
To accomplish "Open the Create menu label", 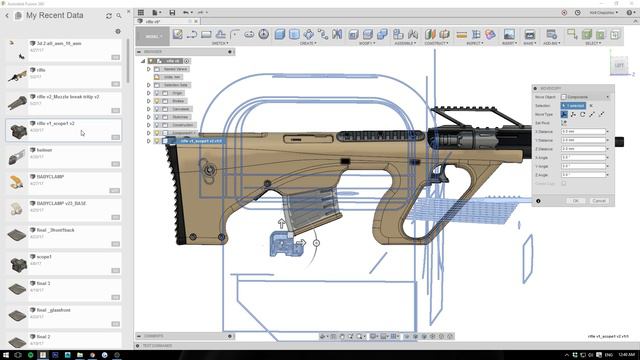I will tap(308, 43).
